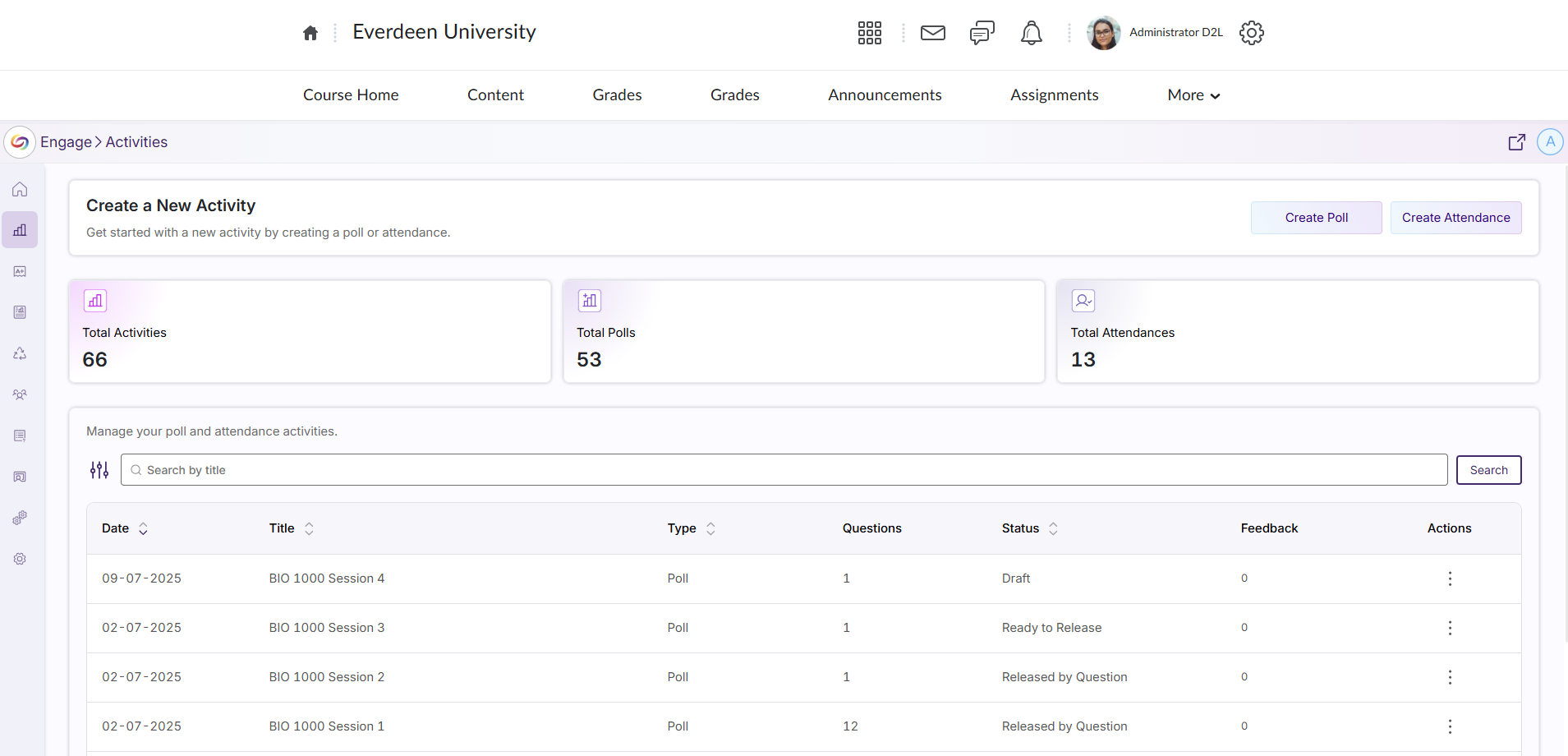The width and height of the screenshot is (1568, 756).
Task: Open actions menu for BIO 1000 Session 3
Action: click(x=1450, y=628)
